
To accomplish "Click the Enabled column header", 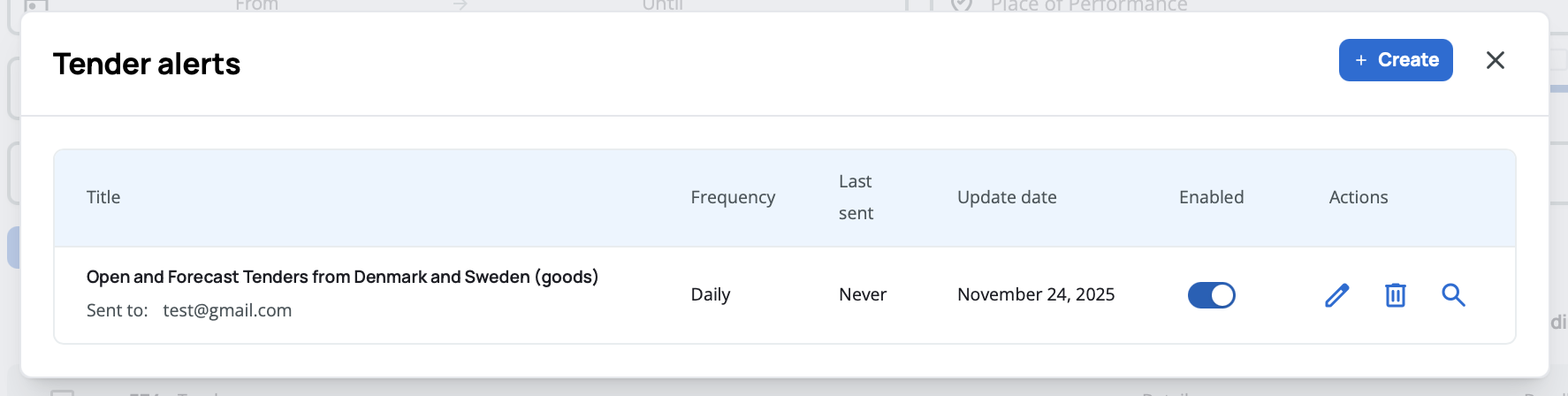I will coord(1211,197).
